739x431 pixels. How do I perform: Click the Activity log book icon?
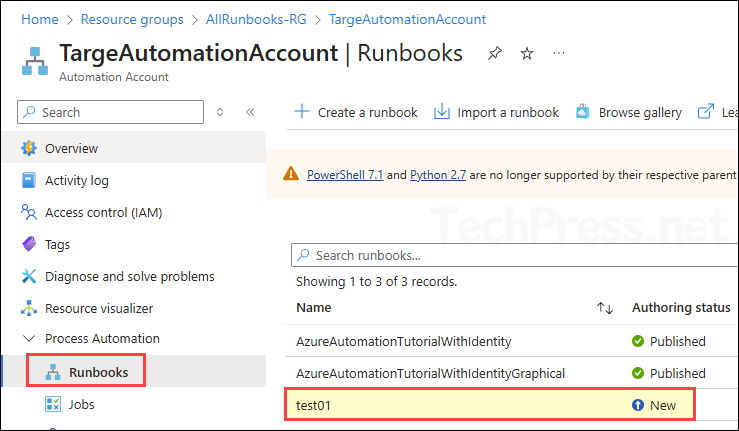(x=29, y=180)
